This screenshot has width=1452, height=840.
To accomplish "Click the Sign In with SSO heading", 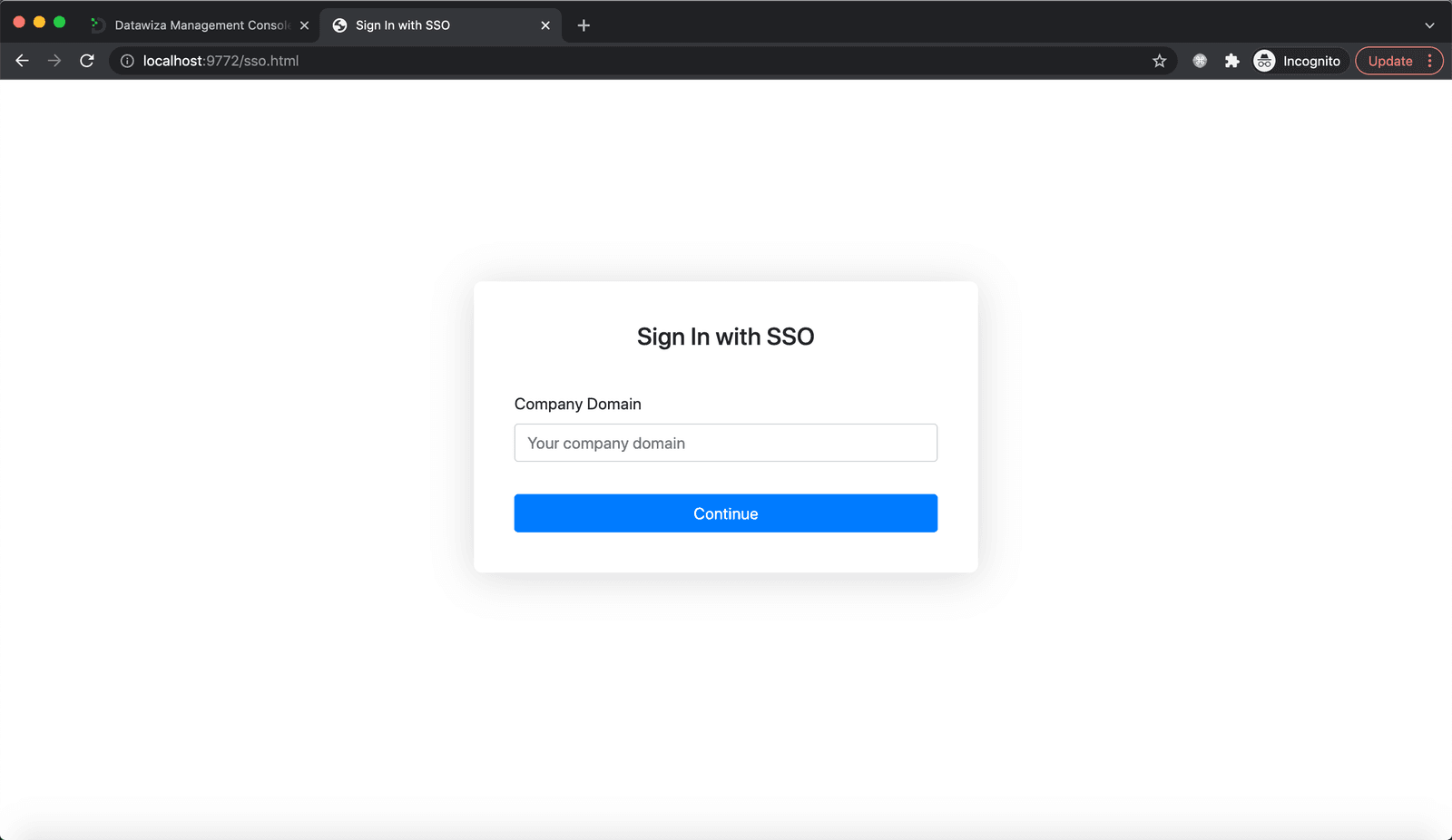I will point(726,337).
